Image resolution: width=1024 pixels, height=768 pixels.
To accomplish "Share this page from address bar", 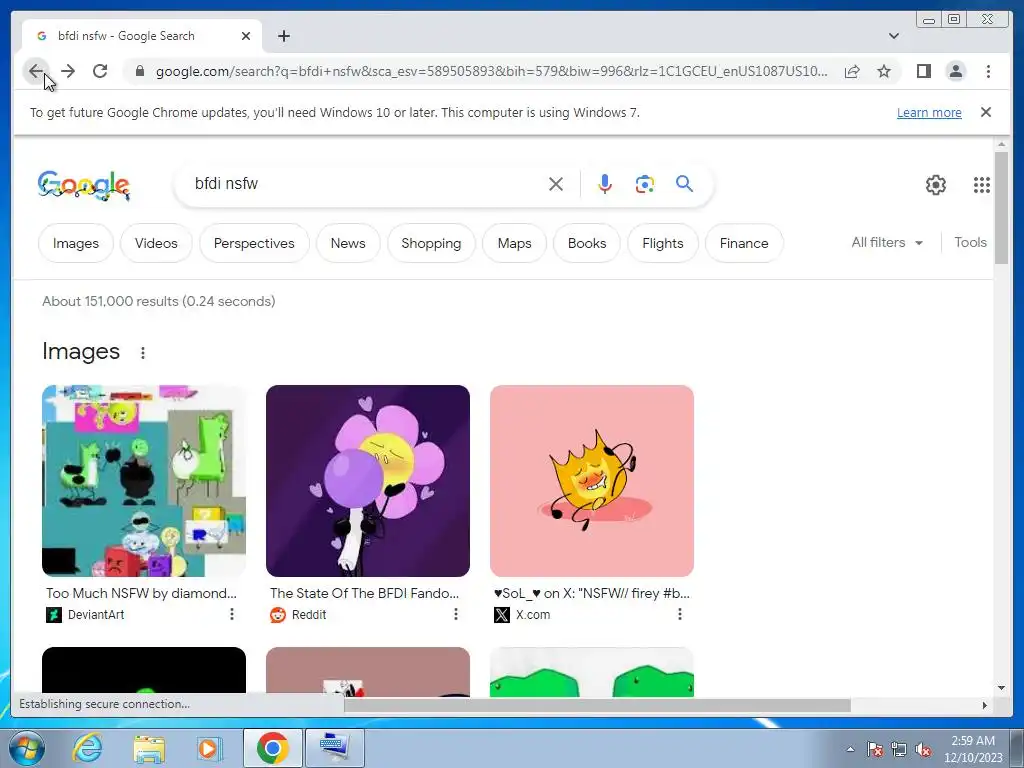I will (x=852, y=71).
